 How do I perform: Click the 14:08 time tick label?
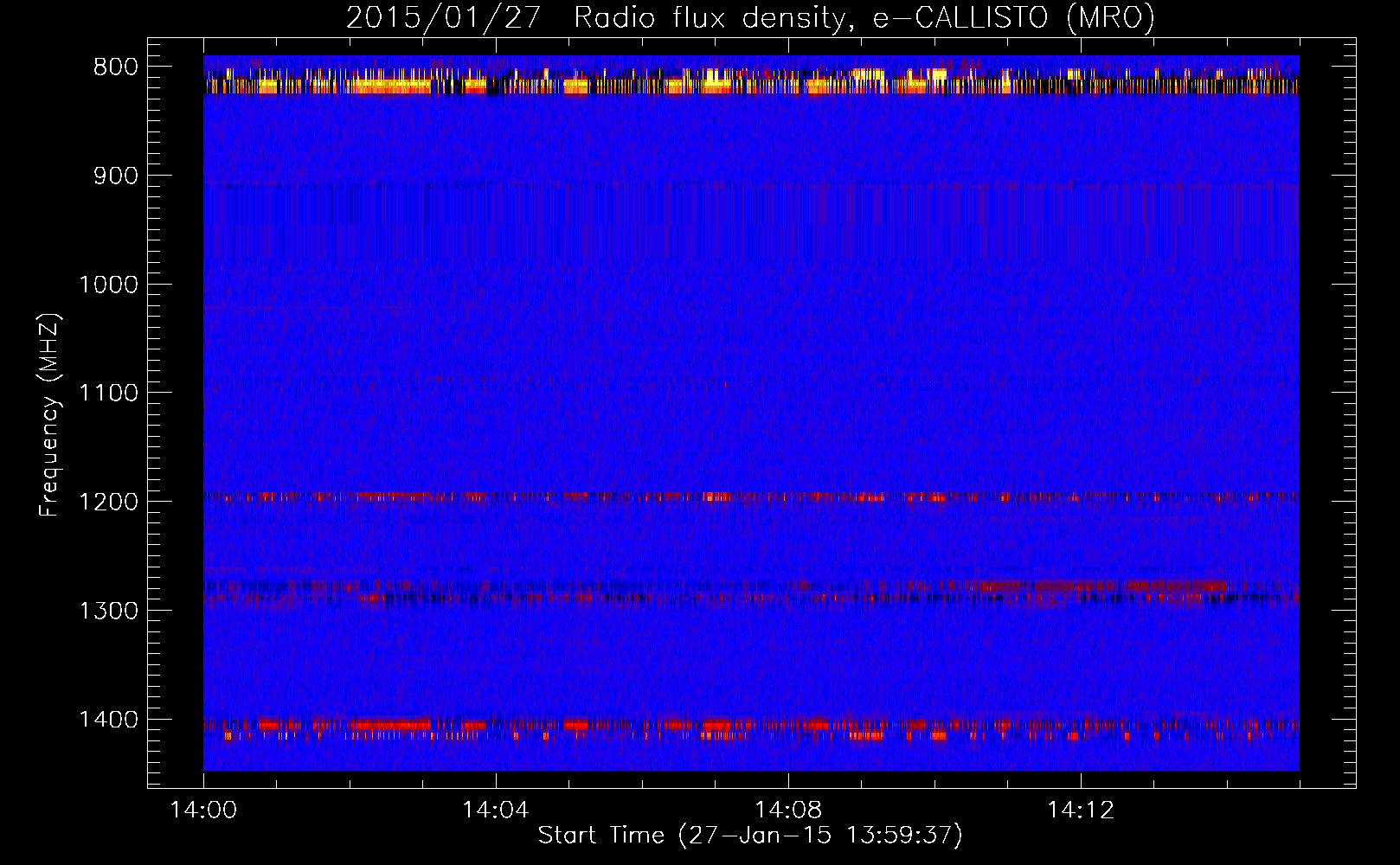787,811
